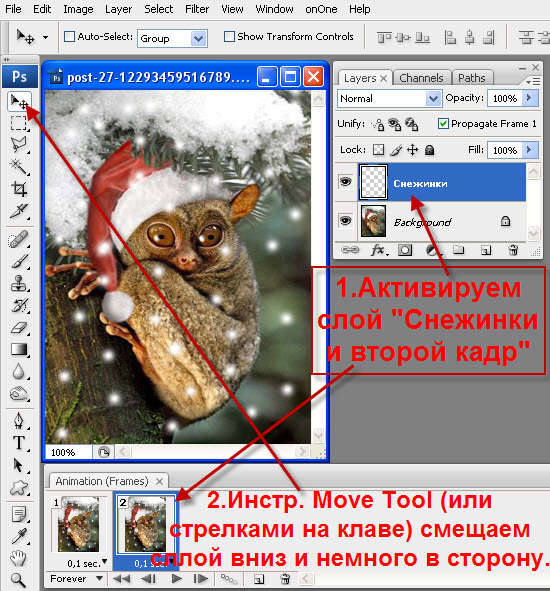Open the Tool Preset picker arrow
This screenshot has width=550, height=591.
tap(45, 37)
